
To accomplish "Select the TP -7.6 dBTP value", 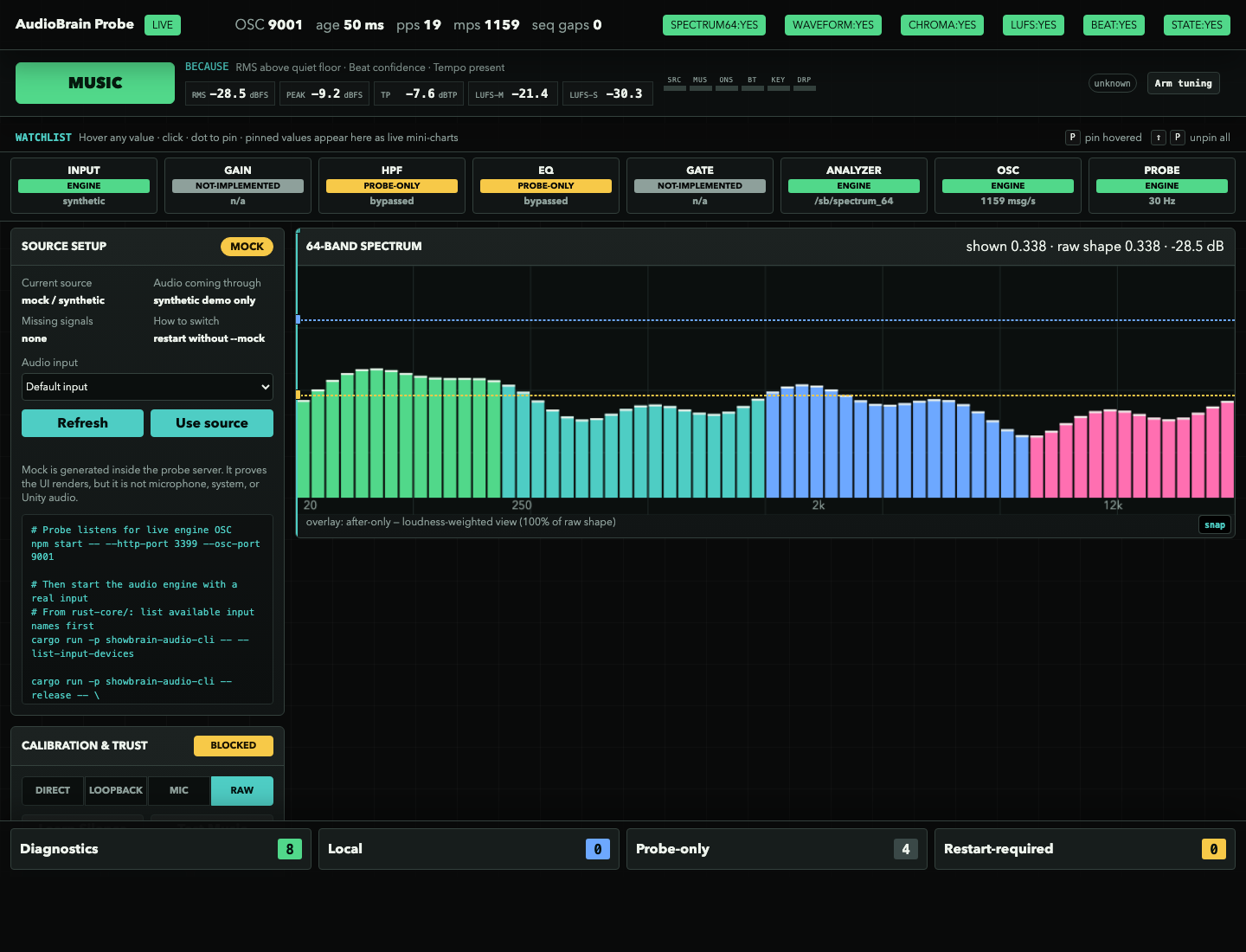I will tap(419, 93).
